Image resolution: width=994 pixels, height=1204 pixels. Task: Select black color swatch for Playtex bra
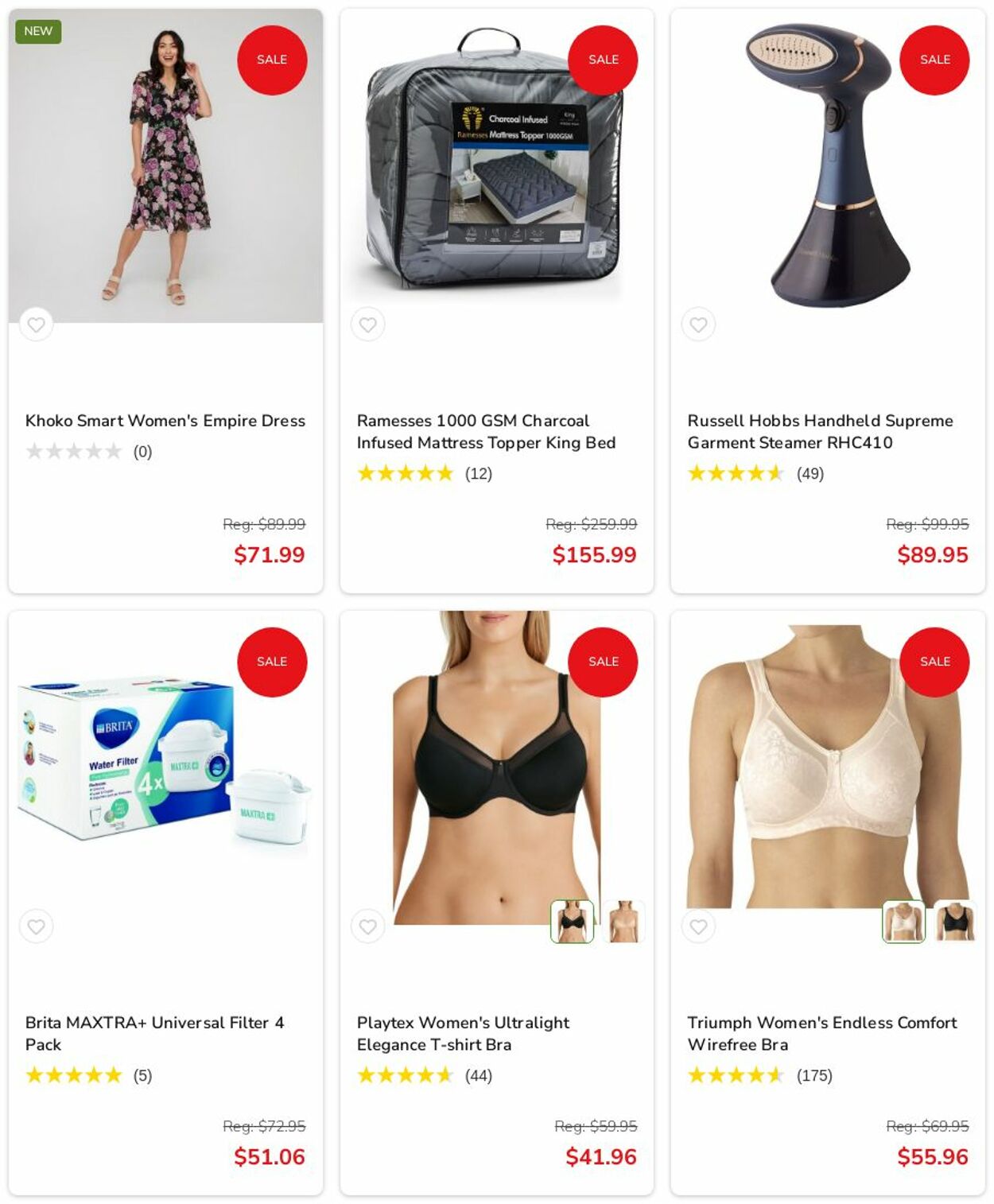click(572, 922)
